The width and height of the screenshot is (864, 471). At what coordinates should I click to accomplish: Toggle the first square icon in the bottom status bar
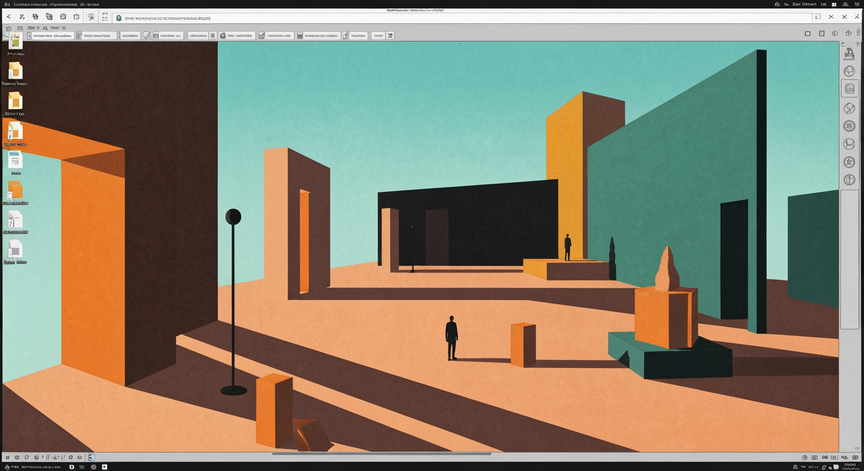click(7, 457)
